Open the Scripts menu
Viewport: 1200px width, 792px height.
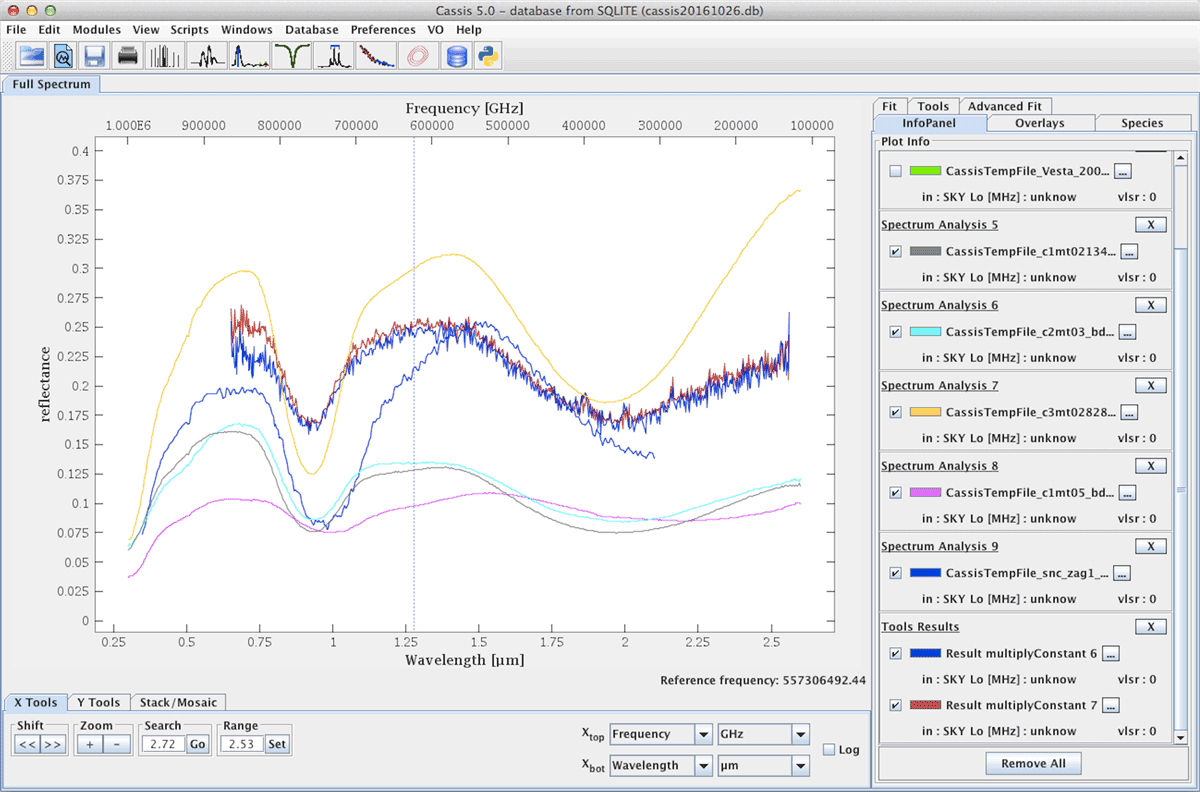tap(190, 30)
